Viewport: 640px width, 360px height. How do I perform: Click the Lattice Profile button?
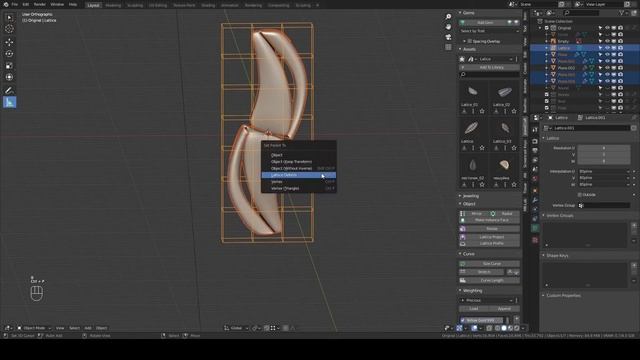click(x=489, y=244)
